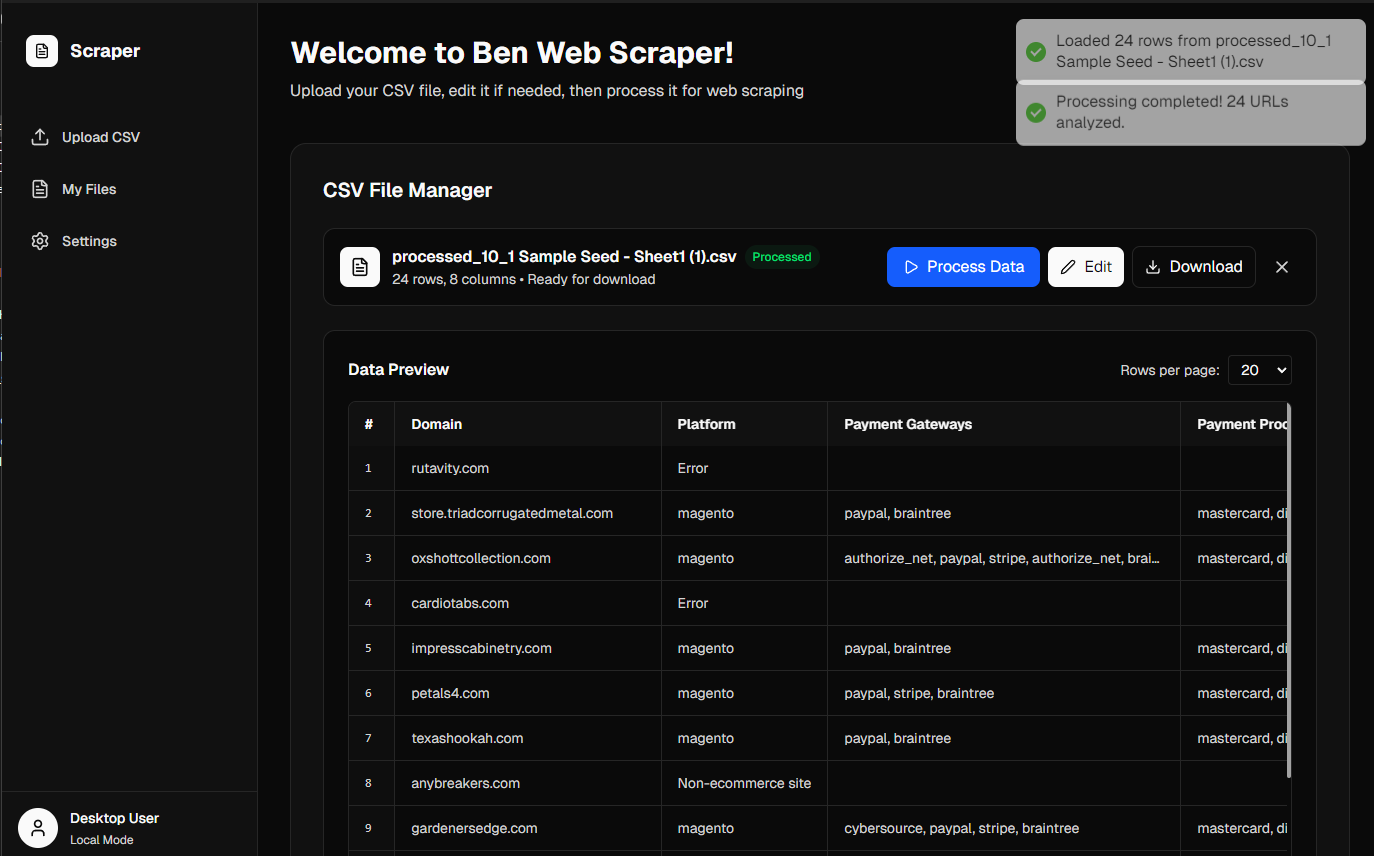Click the My Files document icon

[40, 189]
